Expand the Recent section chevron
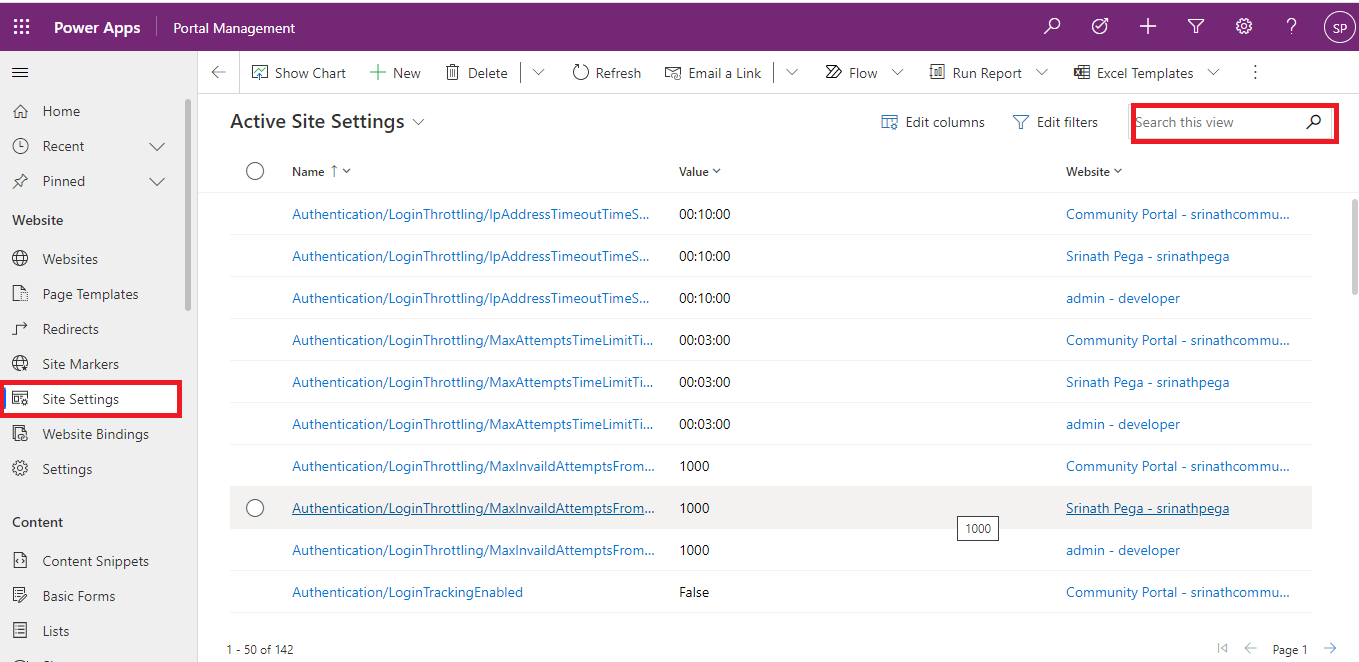This screenshot has width=1359, height=662. pyautogui.click(x=157, y=146)
